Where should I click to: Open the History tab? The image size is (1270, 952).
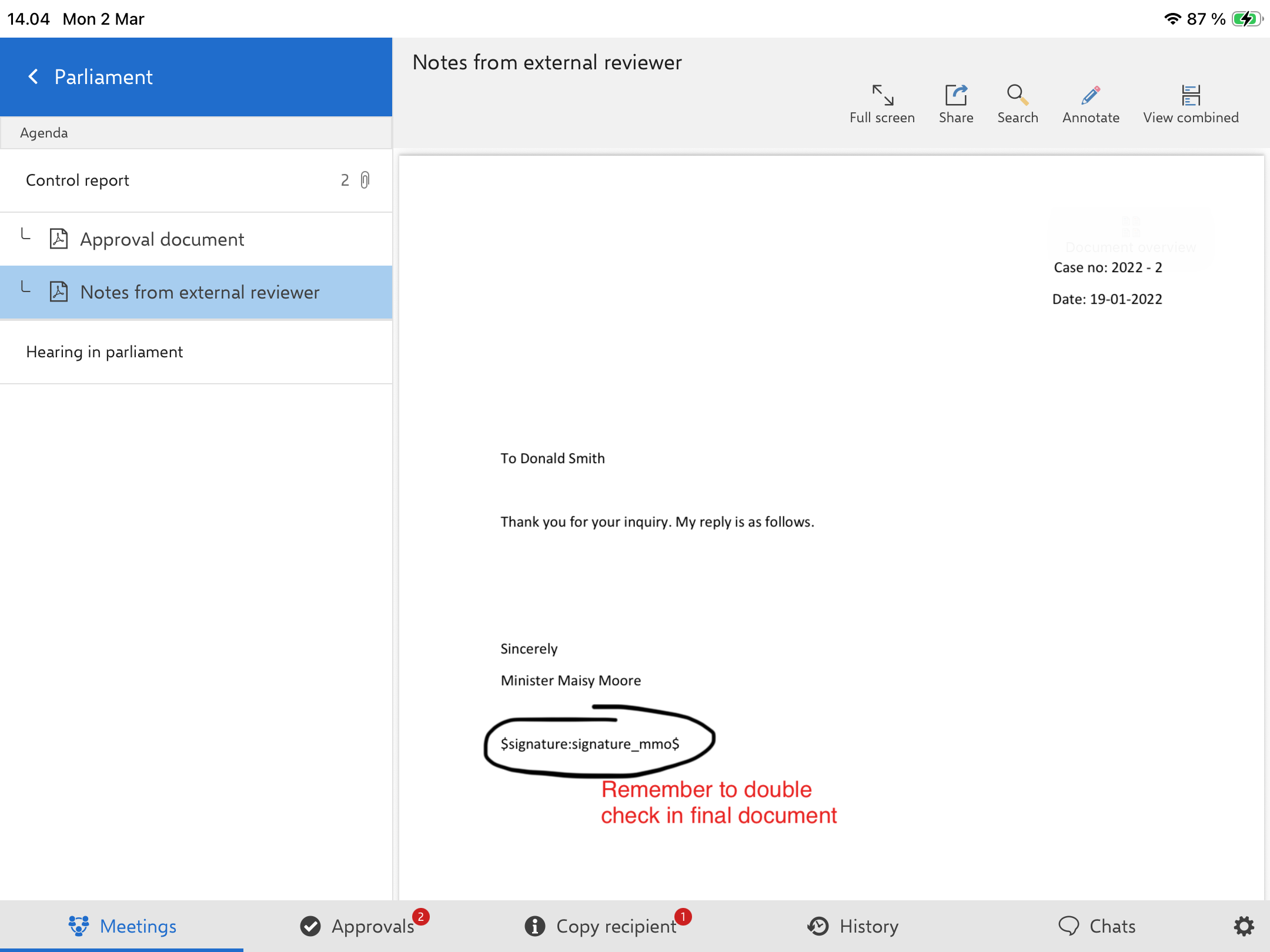pos(853,926)
